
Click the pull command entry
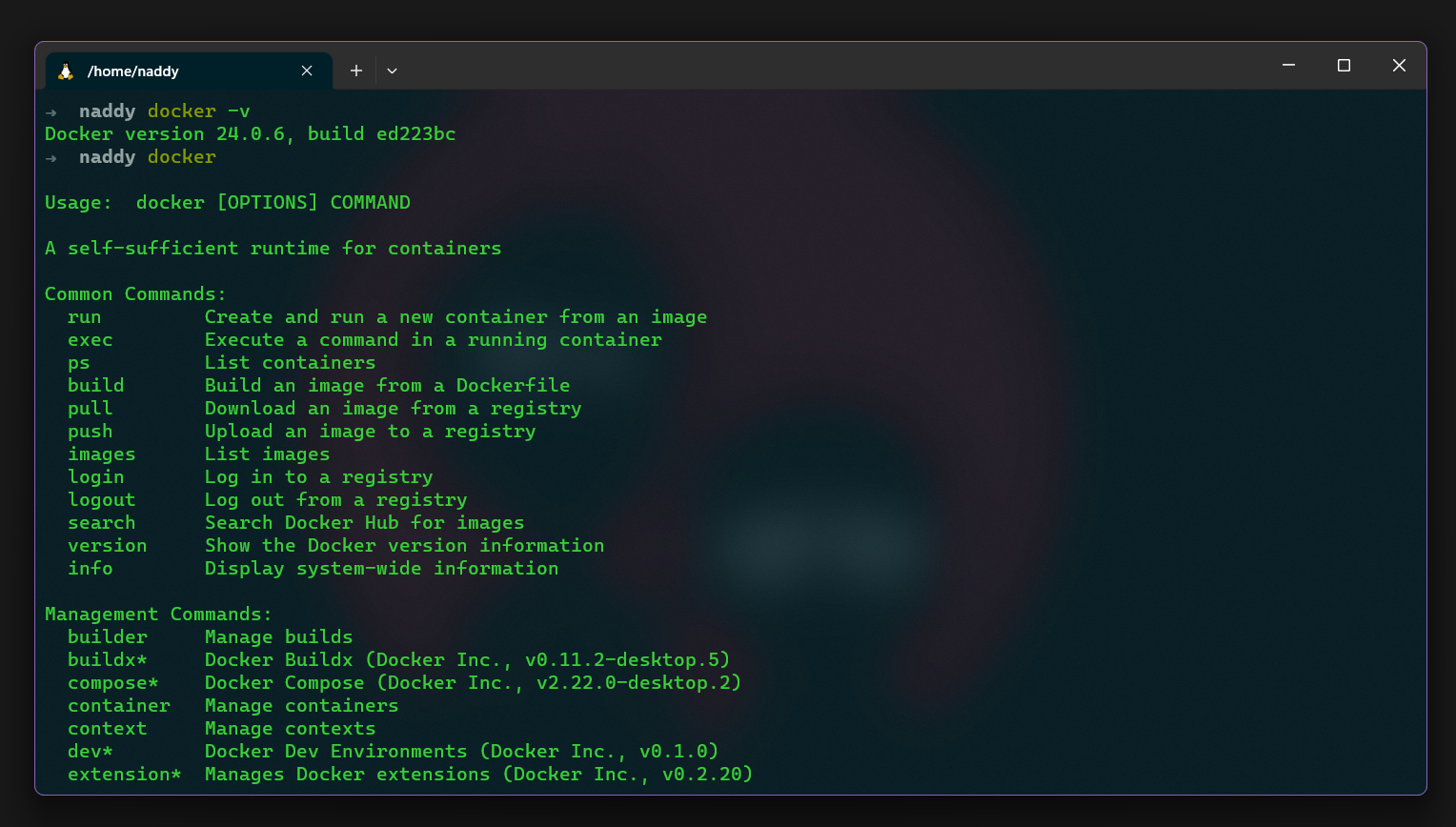(x=90, y=408)
